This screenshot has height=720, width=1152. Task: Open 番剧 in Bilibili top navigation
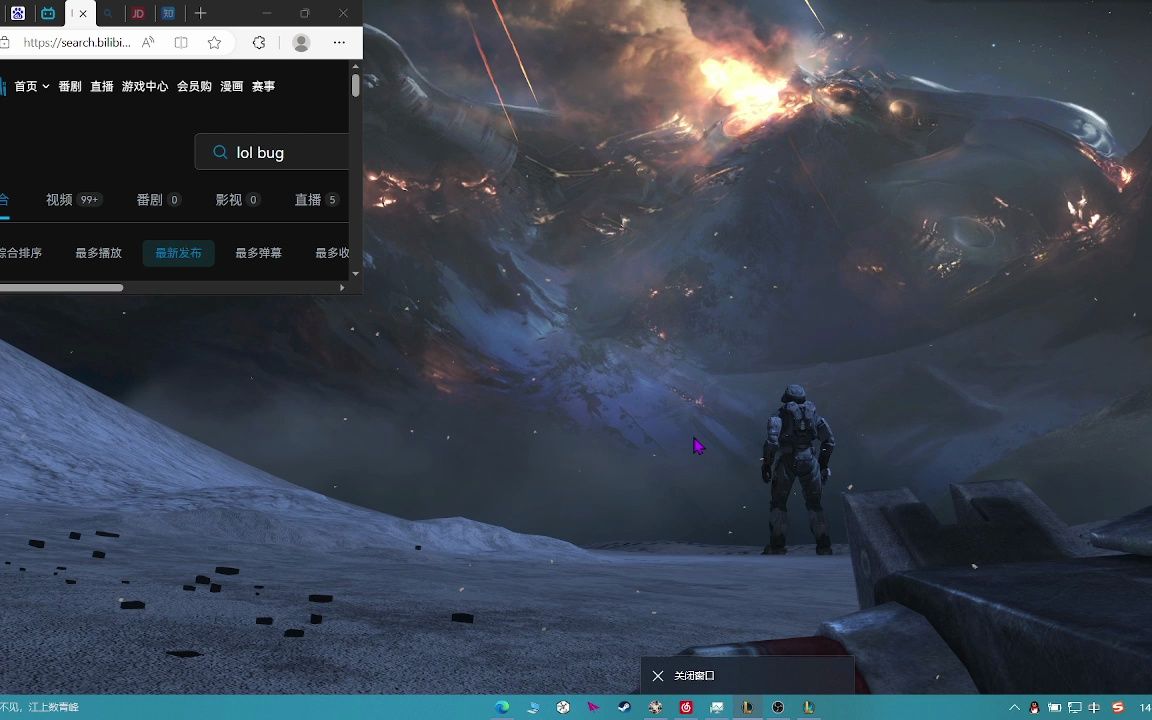click(x=70, y=87)
